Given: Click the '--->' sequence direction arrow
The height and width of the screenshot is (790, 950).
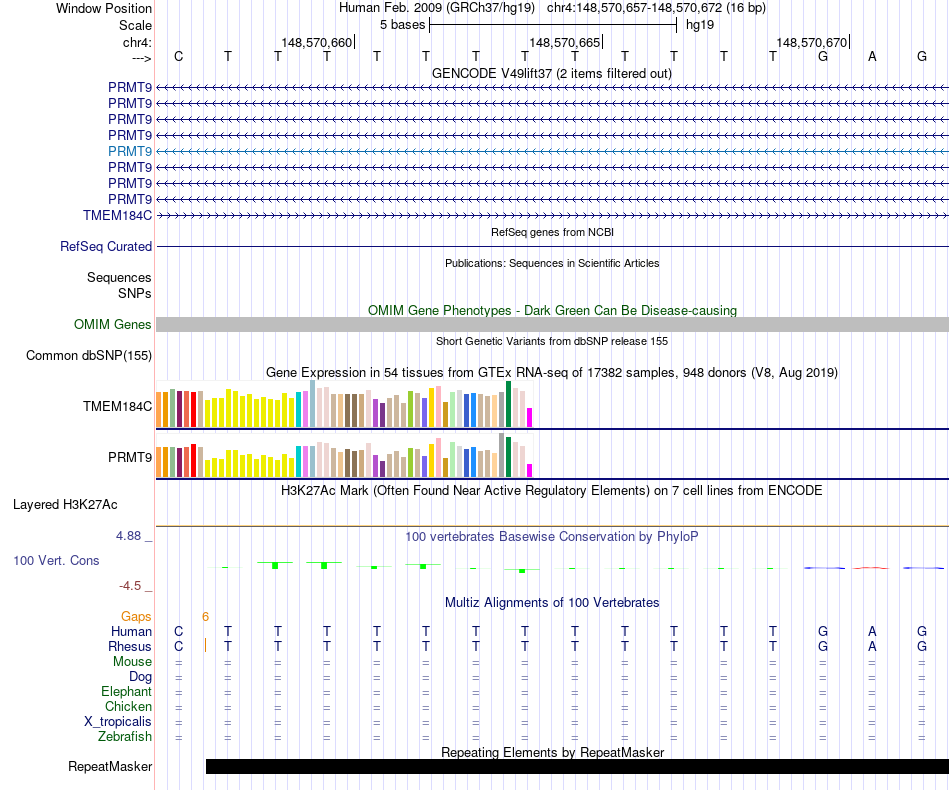Looking at the screenshot, I should 142,58.
